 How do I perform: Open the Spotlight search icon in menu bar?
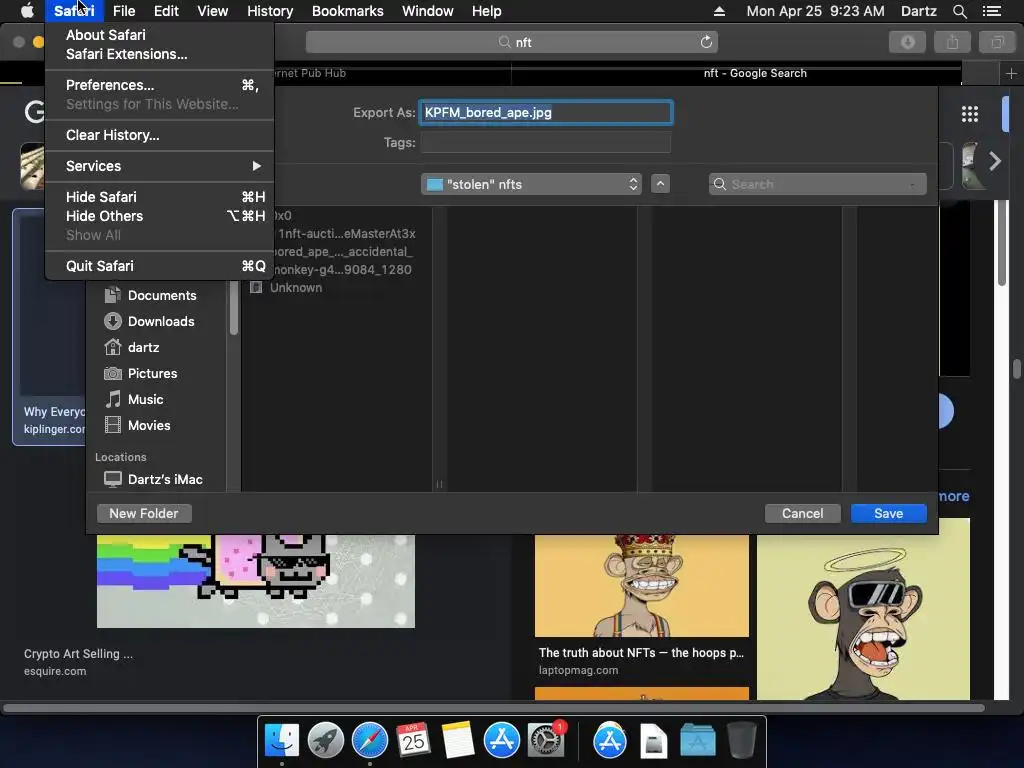pos(959,11)
